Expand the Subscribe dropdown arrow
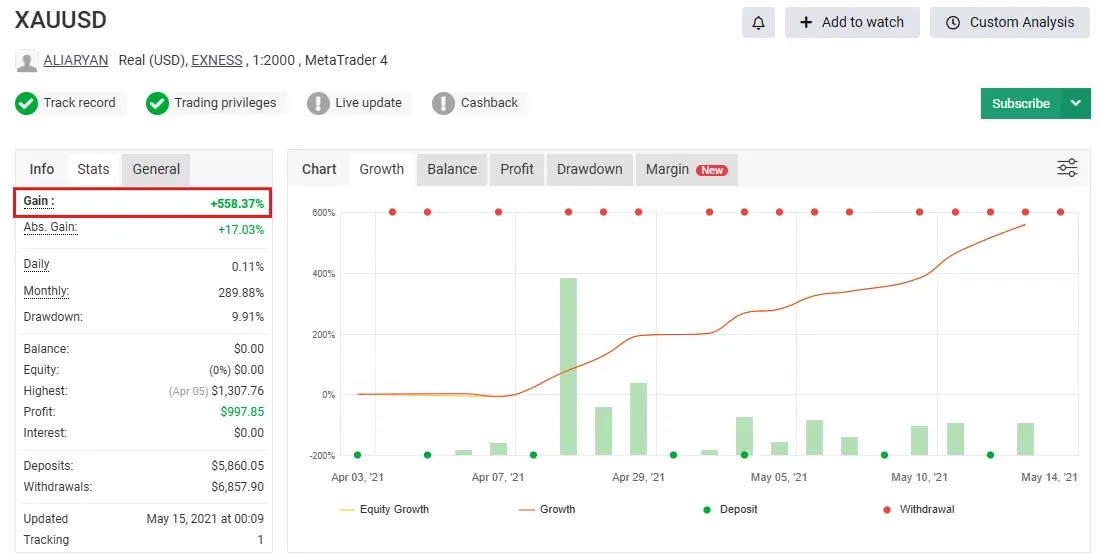The image size is (1099, 555). pos(1075,103)
